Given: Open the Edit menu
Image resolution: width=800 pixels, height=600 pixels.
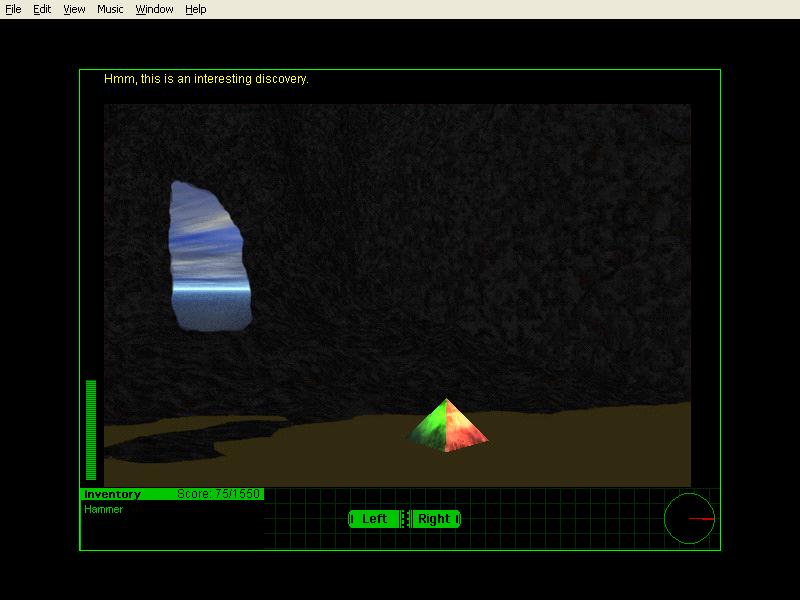Looking at the screenshot, I should coord(41,9).
